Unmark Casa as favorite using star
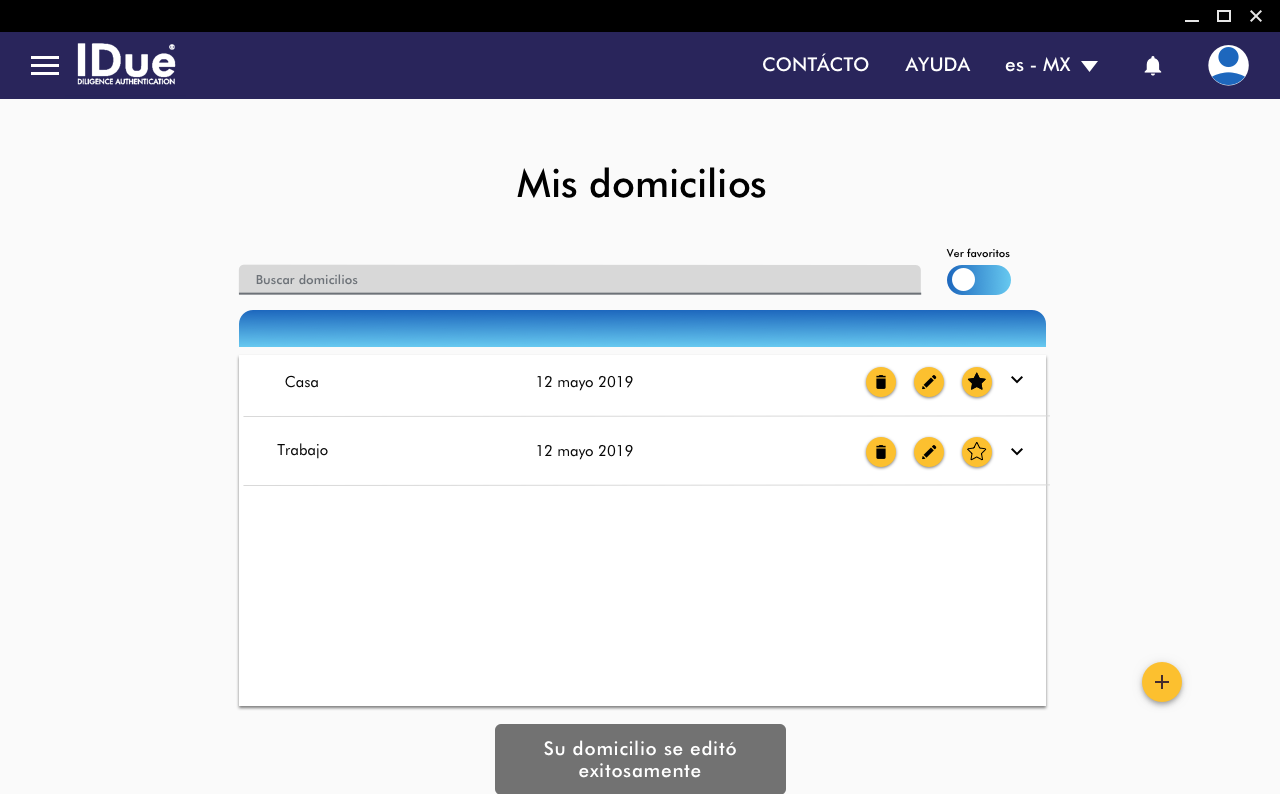 [x=977, y=382]
